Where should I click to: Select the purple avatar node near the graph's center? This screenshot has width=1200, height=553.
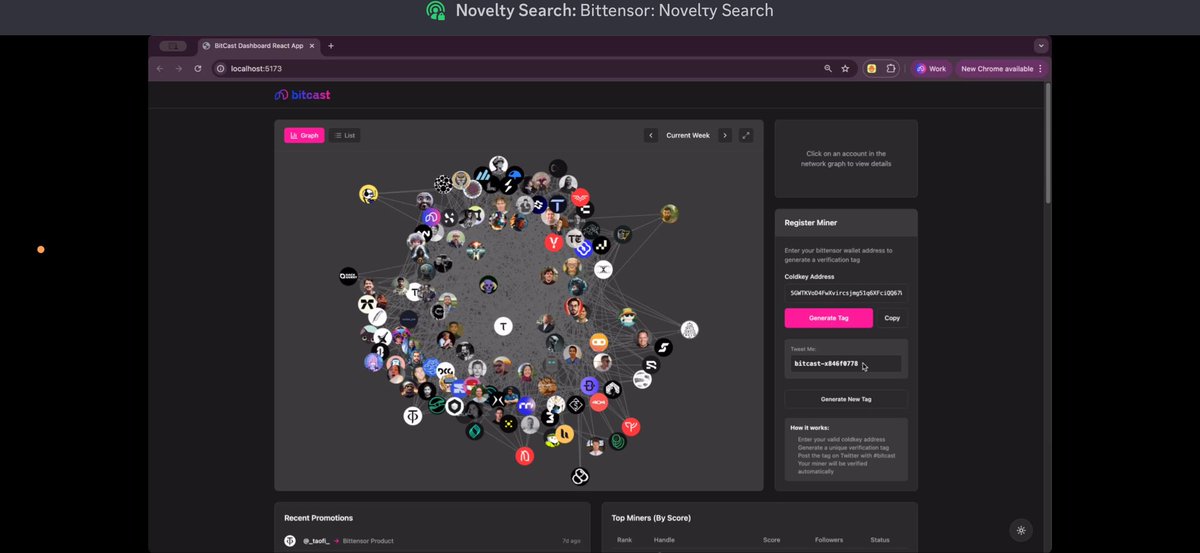point(488,285)
